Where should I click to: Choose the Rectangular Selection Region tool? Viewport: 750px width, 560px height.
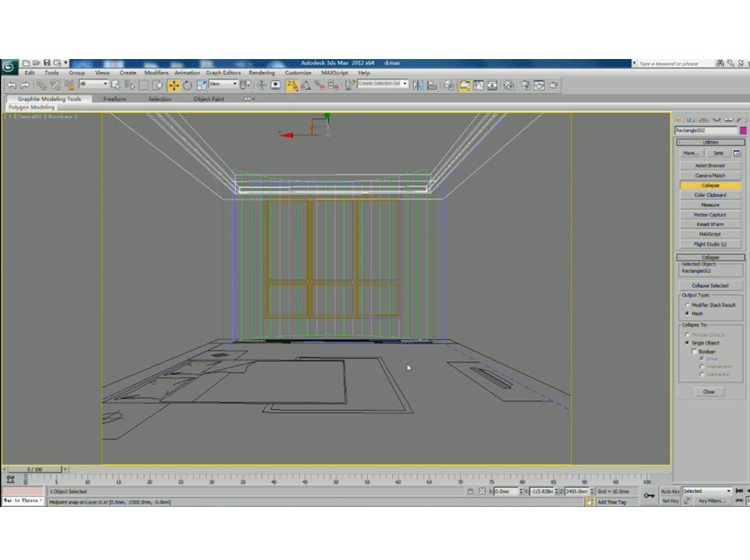143,85
